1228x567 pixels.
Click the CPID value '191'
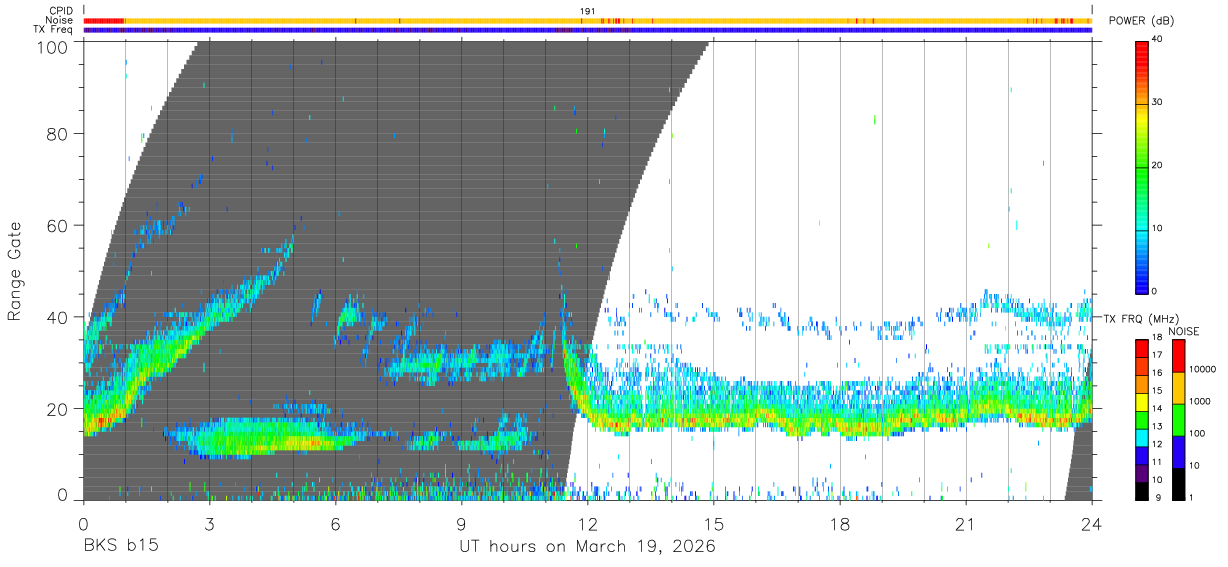pyautogui.click(x=588, y=11)
